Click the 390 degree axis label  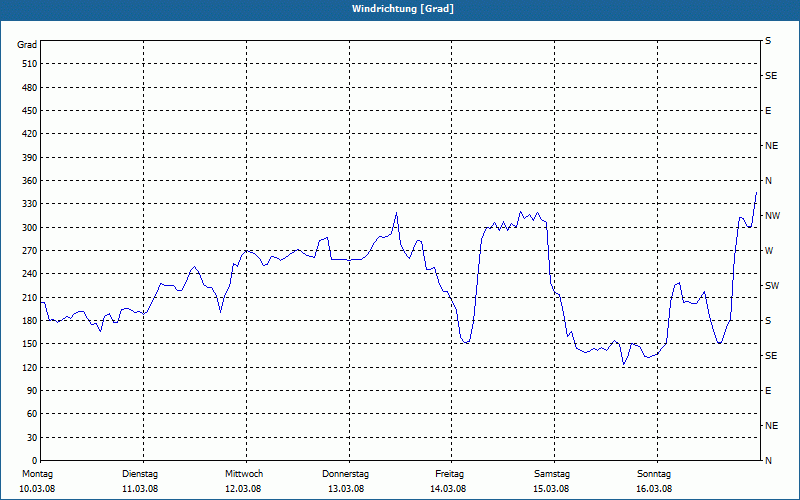[29, 158]
